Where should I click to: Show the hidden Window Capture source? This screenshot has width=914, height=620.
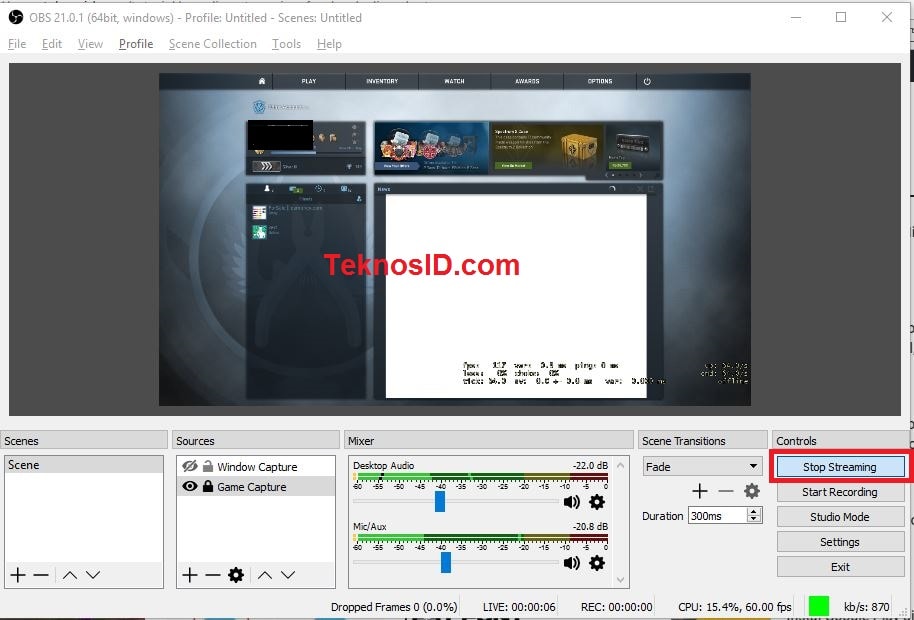point(190,466)
